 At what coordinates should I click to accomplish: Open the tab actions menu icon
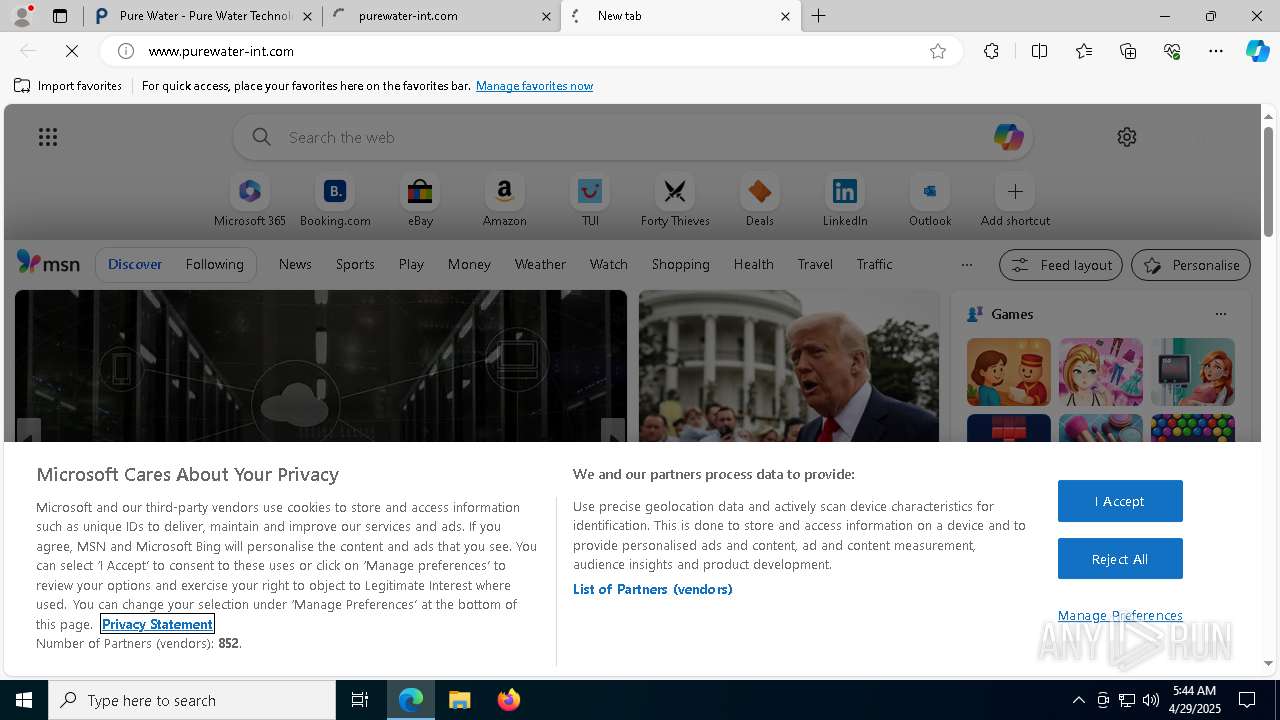point(60,16)
